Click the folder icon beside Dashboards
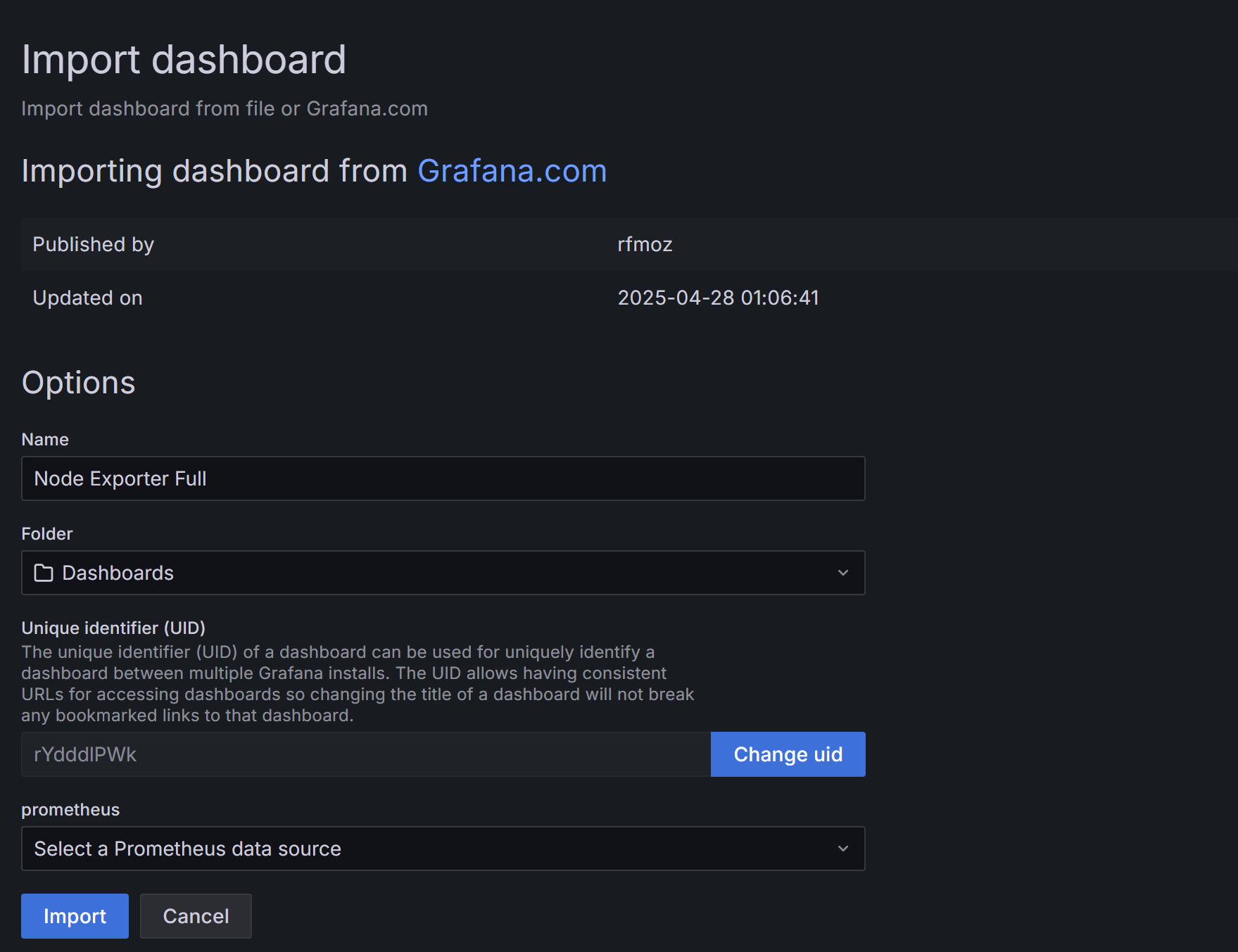The image size is (1238, 952). (x=44, y=573)
